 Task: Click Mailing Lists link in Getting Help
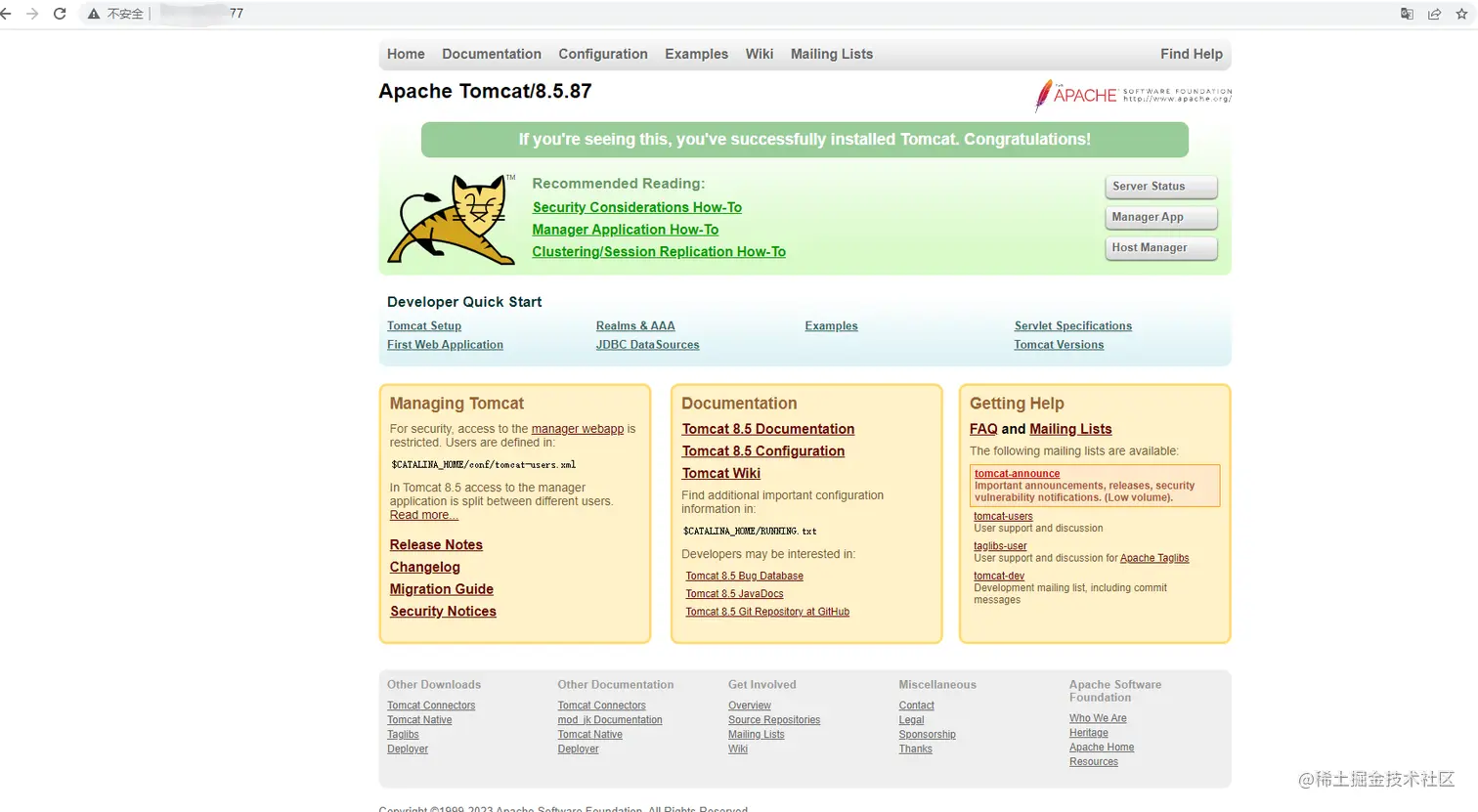pyautogui.click(x=1070, y=429)
